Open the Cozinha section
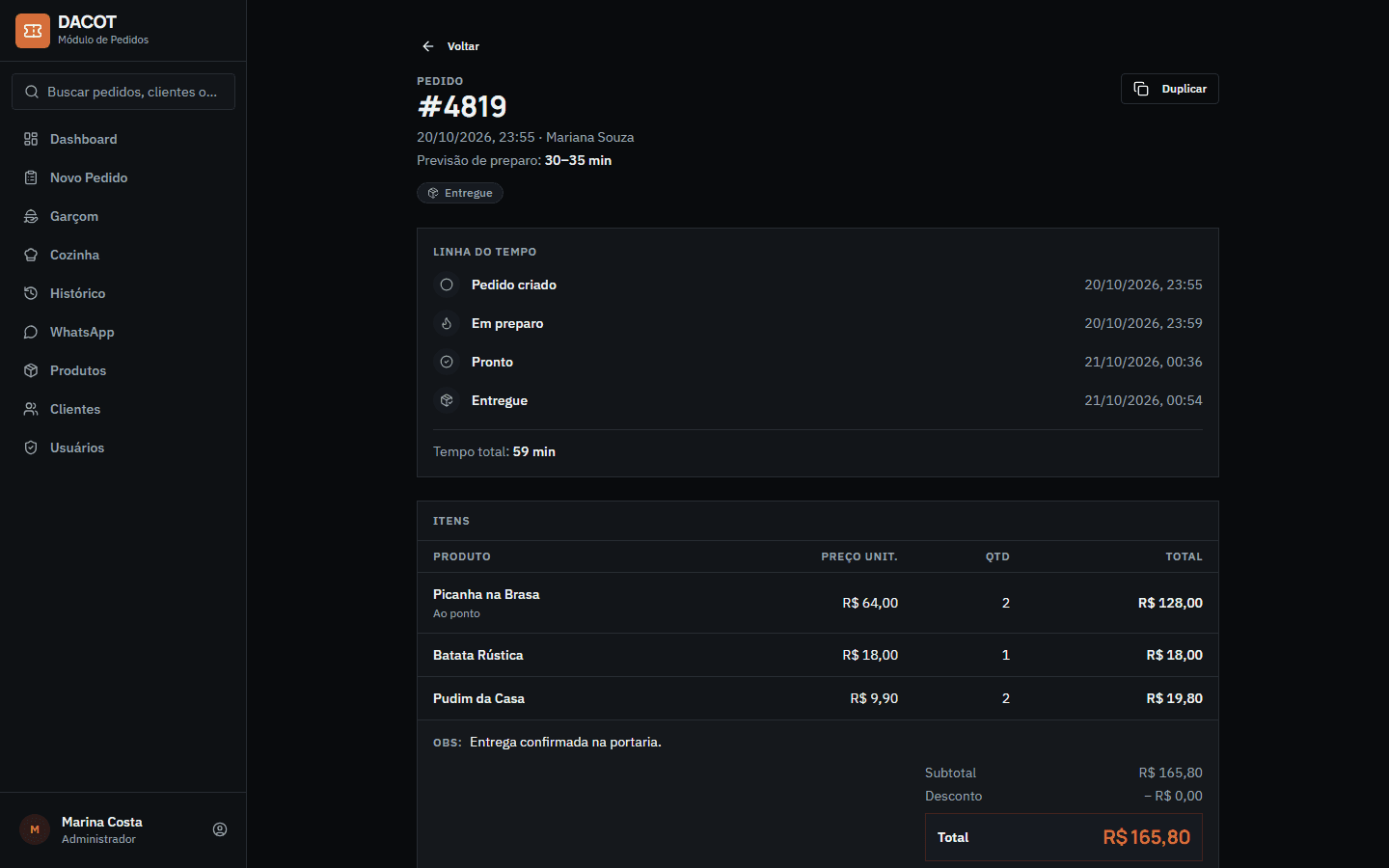This screenshot has height=868, width=1389. tap(123, 255)
